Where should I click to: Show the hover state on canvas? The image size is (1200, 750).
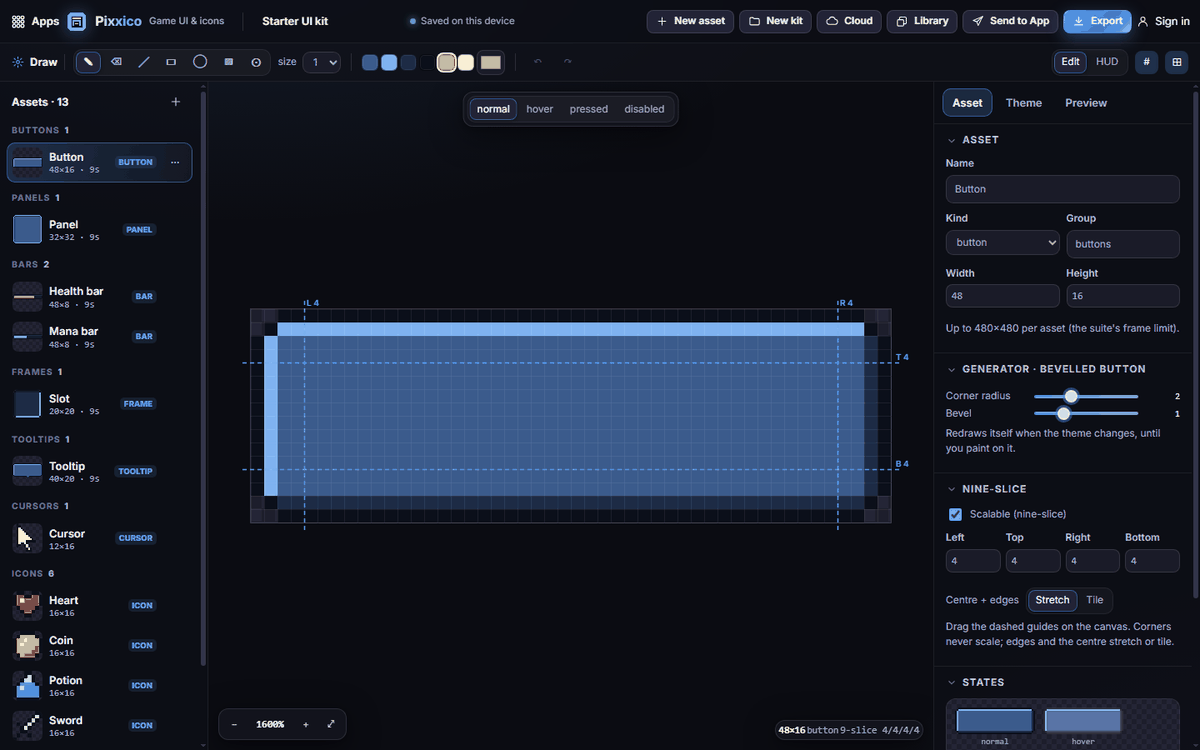[540, 109]
